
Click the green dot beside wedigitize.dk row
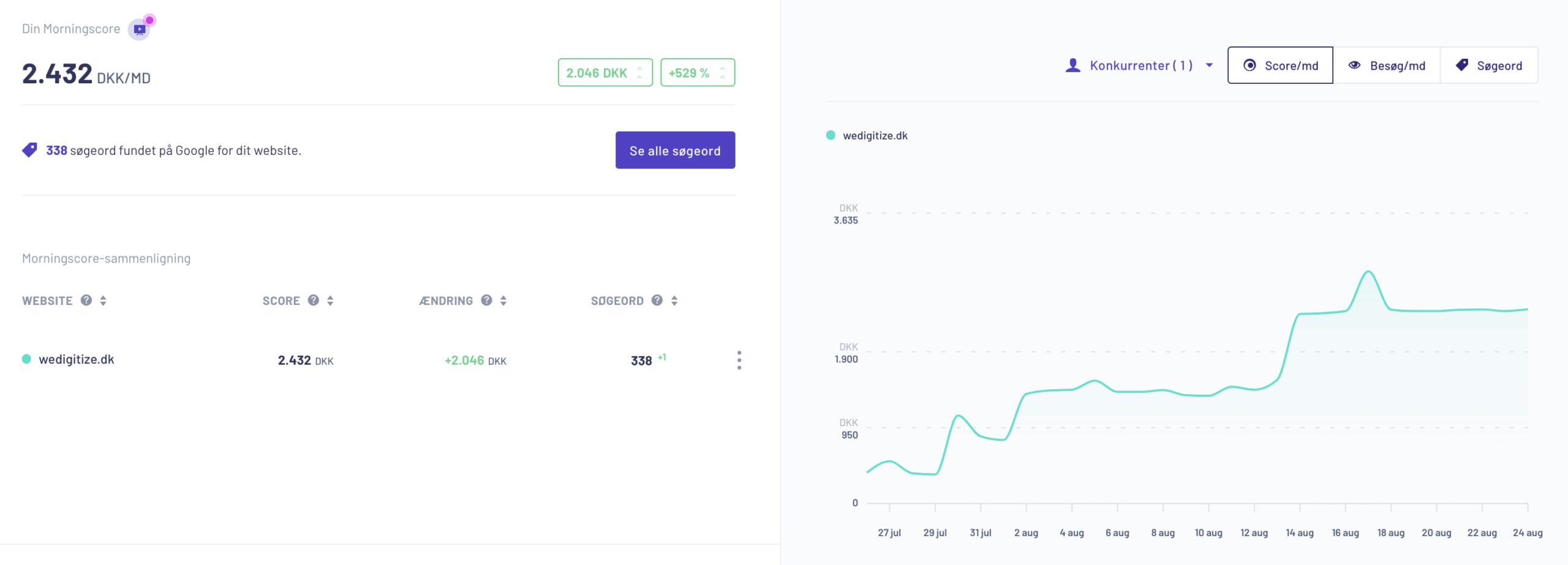[26, 359]
